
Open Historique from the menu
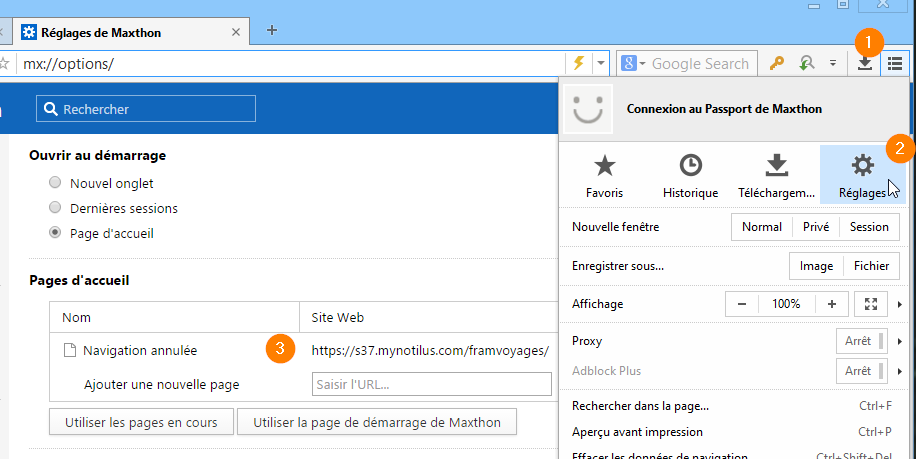691,175
